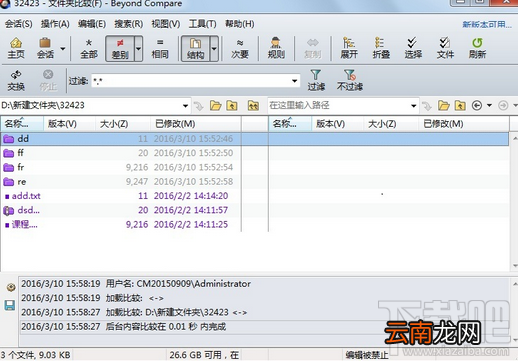Screen dimensions: 518x361
Task: Sort right pane by 已修改(M) column
Action: (464, 124)
